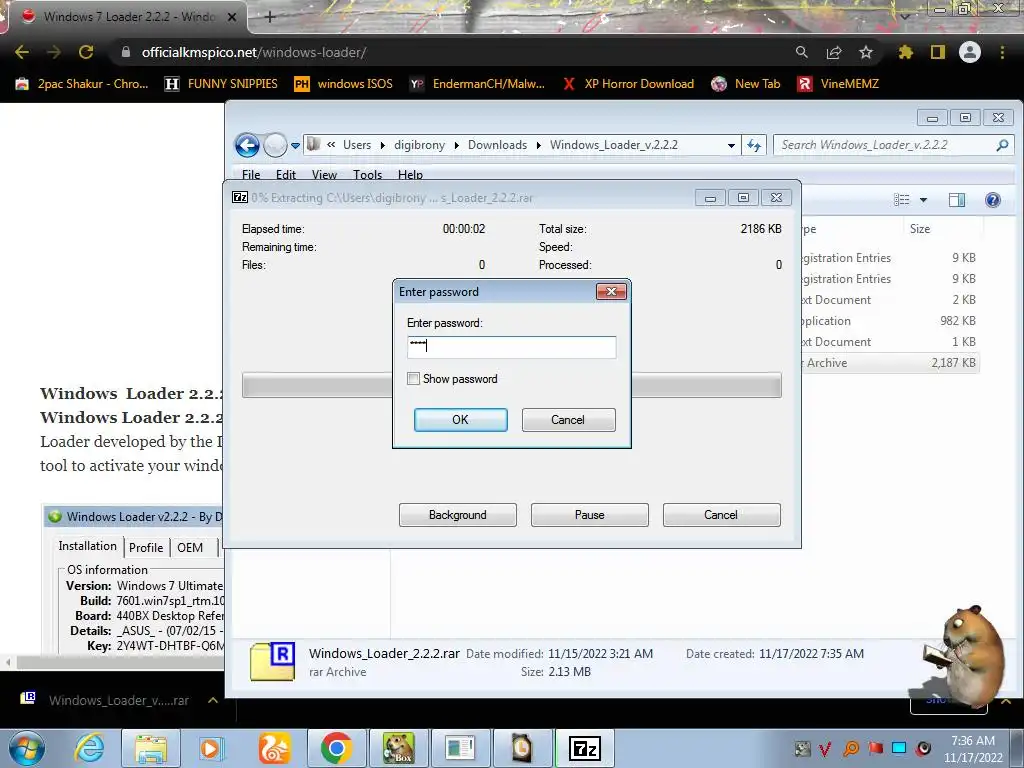This screenshot has width=1024, height=768.
Task: Open Windows Media Player taskbar icon
Action: pos(212,748)
